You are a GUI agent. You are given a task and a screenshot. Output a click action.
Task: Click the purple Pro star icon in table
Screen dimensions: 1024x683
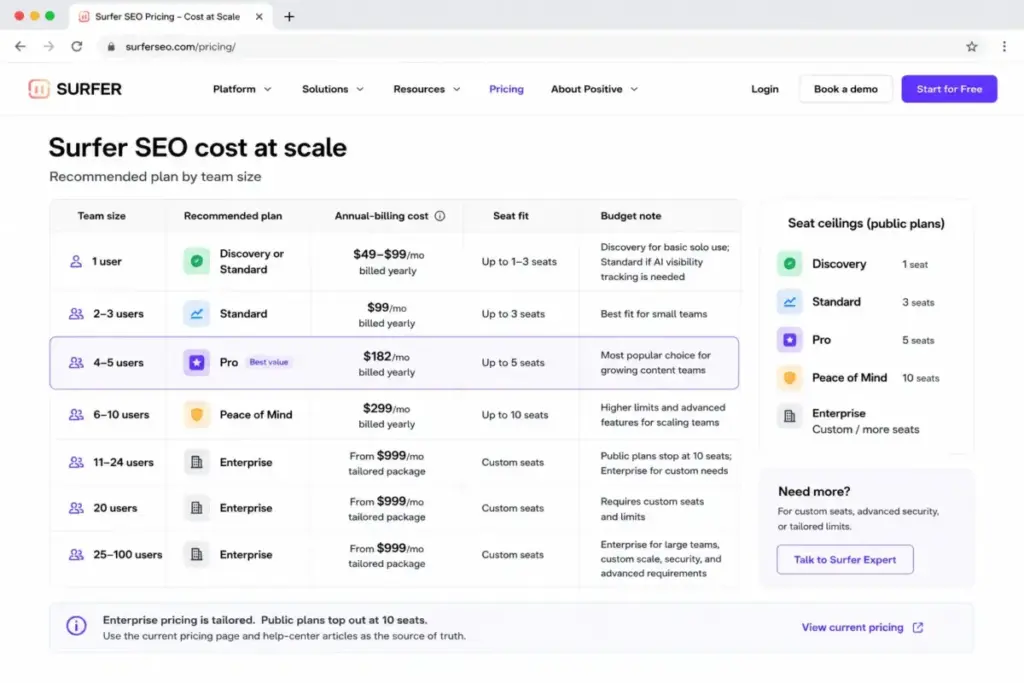(x=197, y=362)
